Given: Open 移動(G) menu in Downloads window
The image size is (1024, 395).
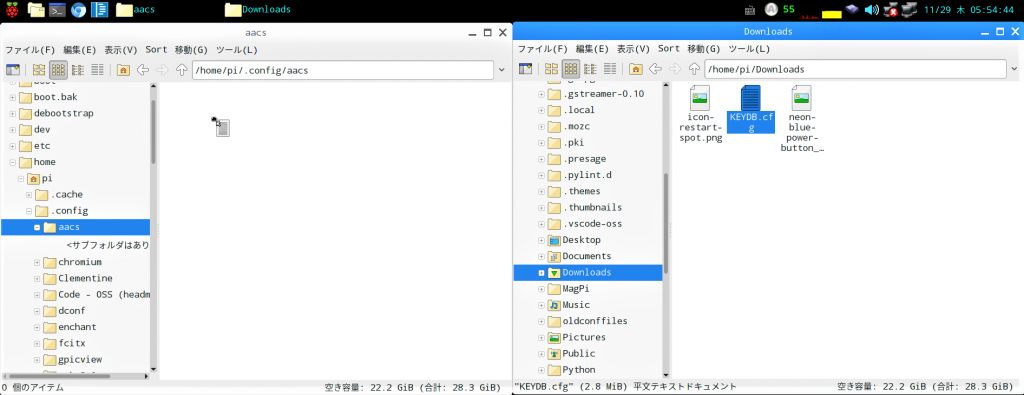Looking at the screenshot, I should click(704, 49).
